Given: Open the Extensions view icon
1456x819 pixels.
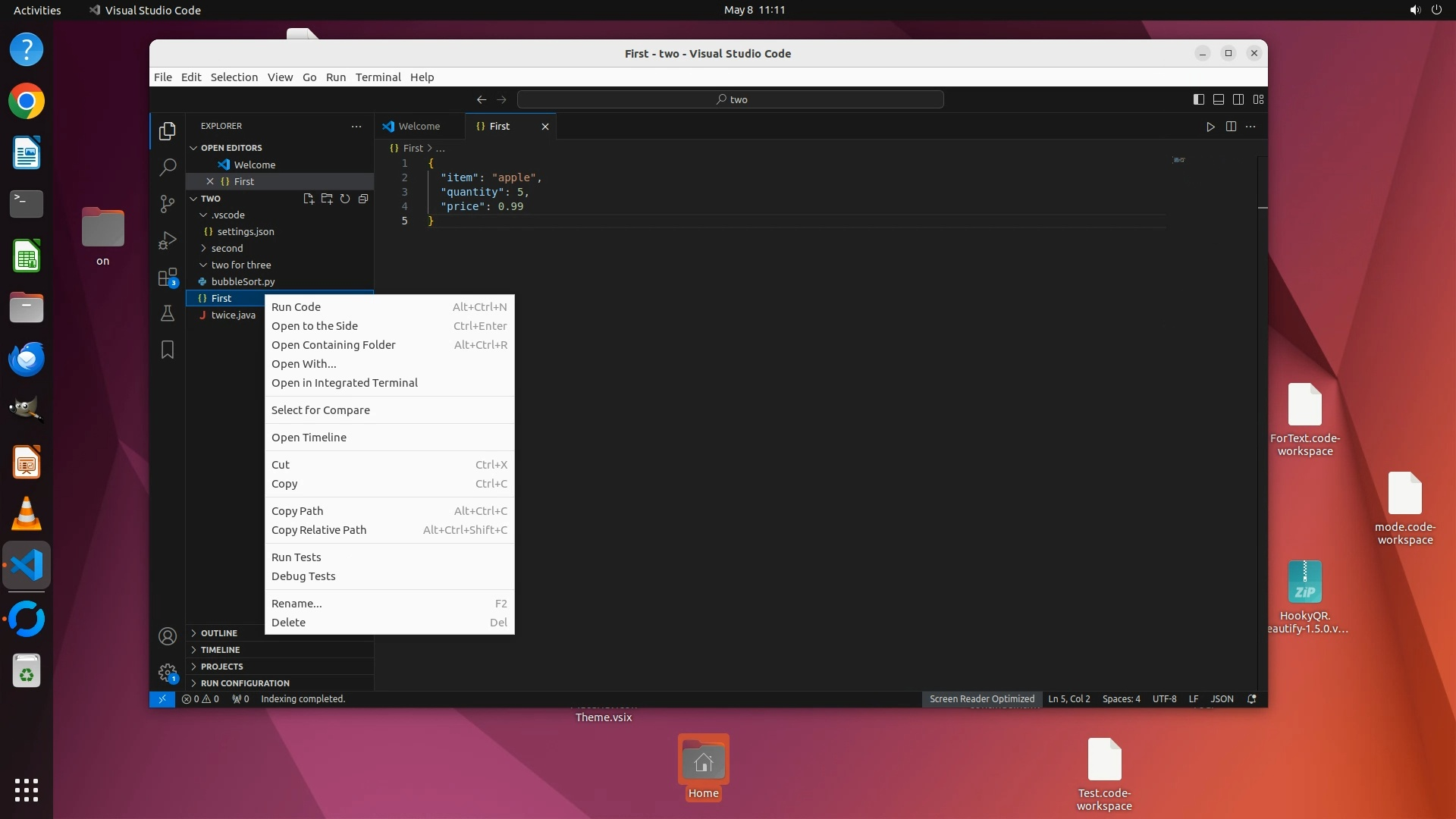Looking at the screenshot, I should coord(168,278).
